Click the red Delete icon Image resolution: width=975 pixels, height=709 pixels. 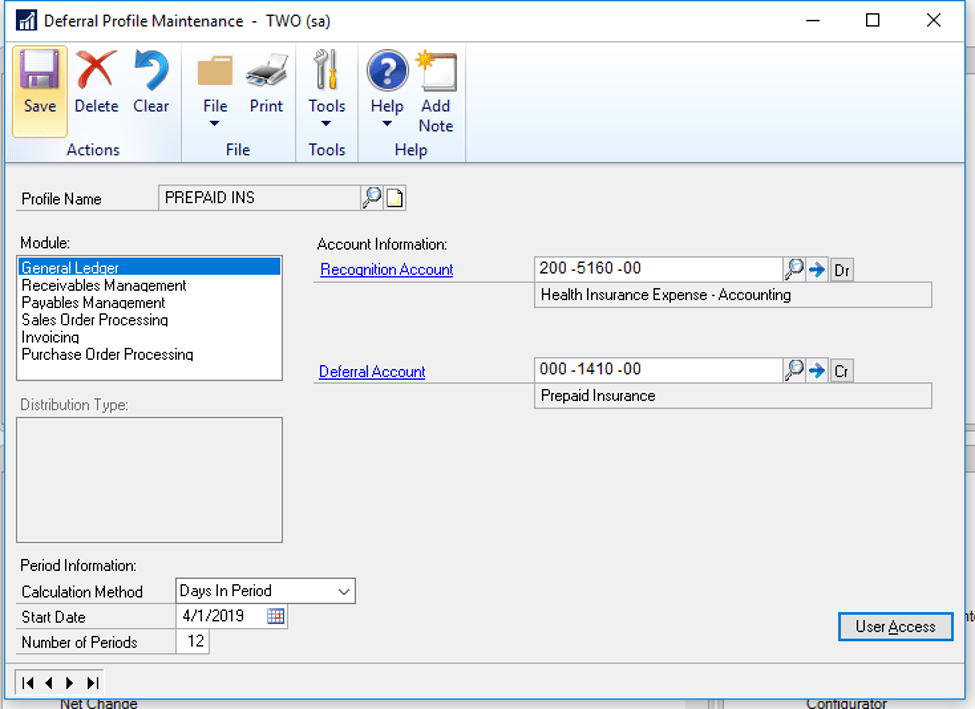[x=96, y=73]
